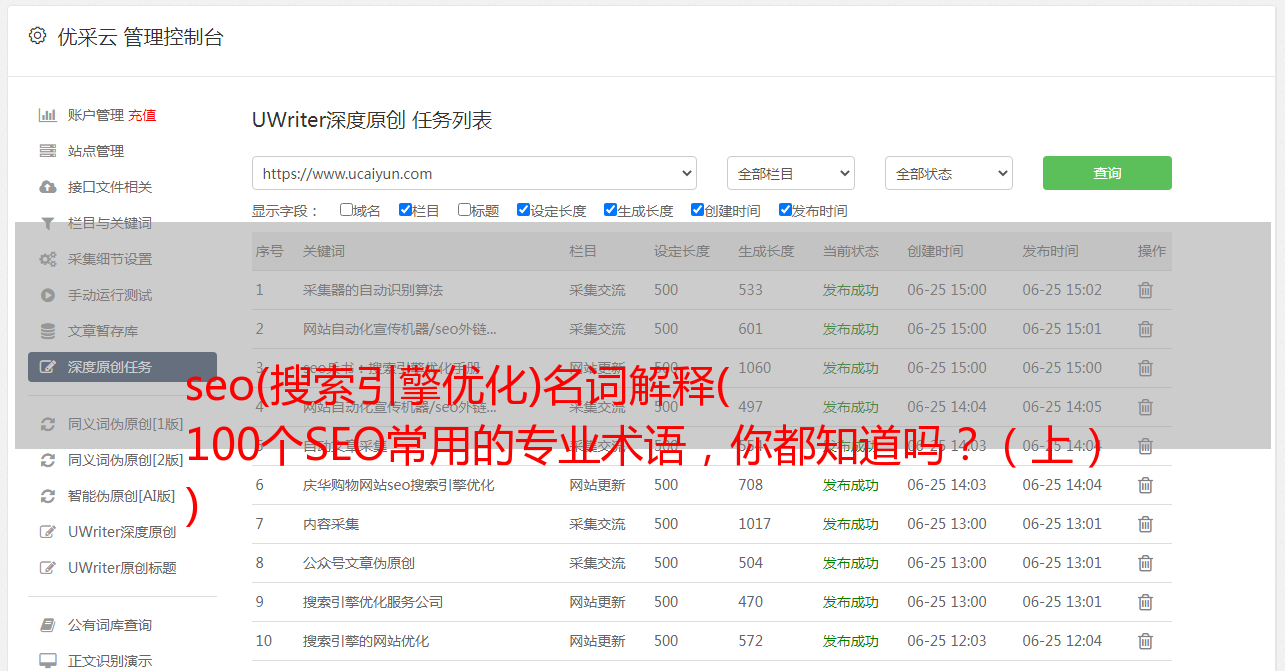This screenshot has width=1285, height=671.
Task: Open 手动运行测试 via its play icon
Action: click(47, 295)
